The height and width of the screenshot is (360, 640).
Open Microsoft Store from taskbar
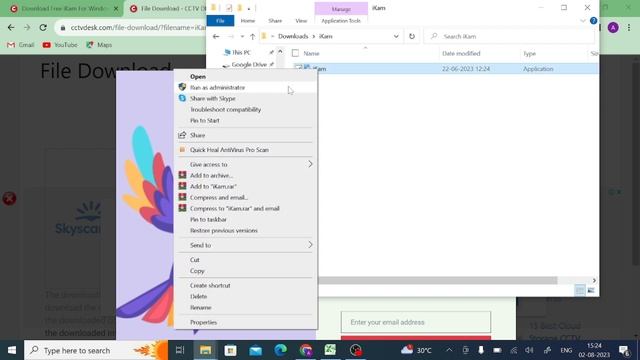[230, 350]
